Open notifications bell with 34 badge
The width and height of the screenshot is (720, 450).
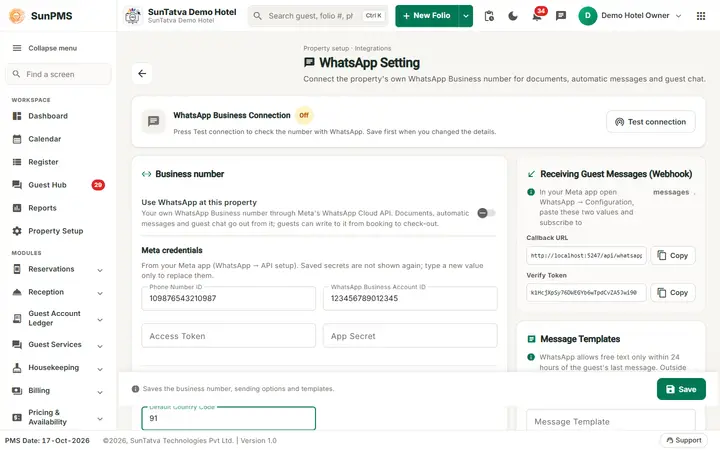[x=537, y=16]
